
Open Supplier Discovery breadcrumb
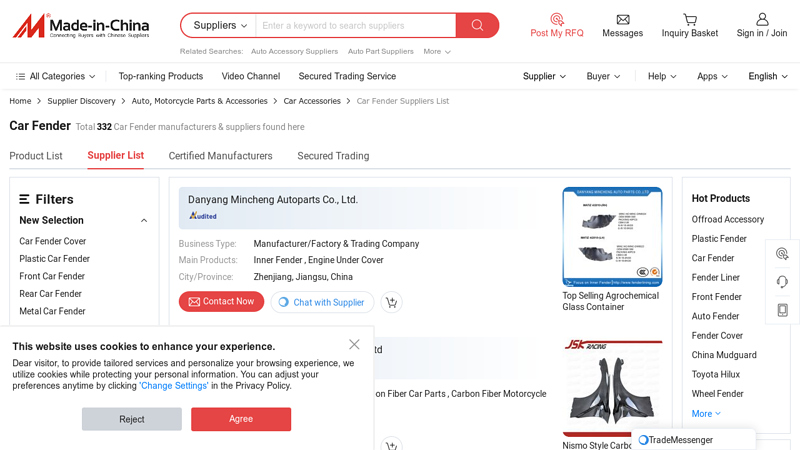point(81,101)
